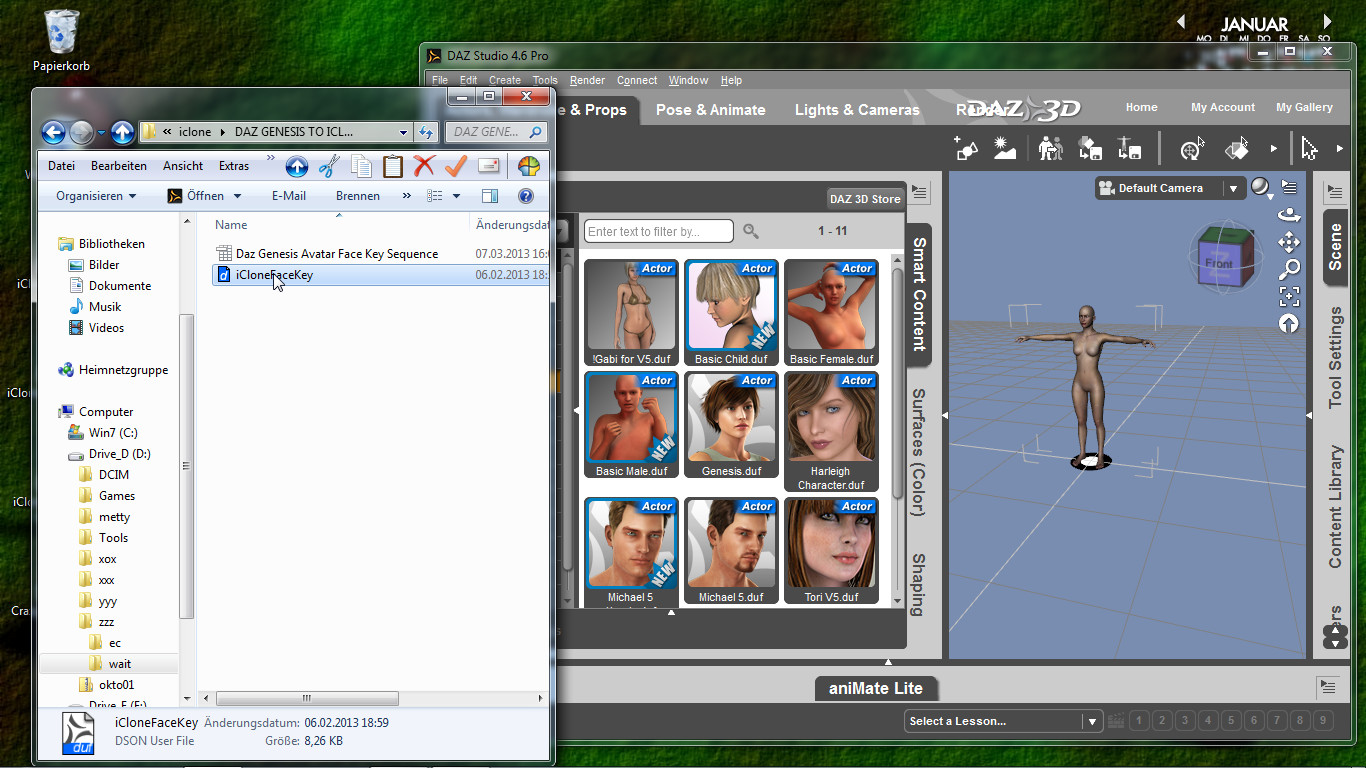This screenshot has width=1366, height=768.
Task: Toggle the Explorer preview pane button
Action: (490, 196)
